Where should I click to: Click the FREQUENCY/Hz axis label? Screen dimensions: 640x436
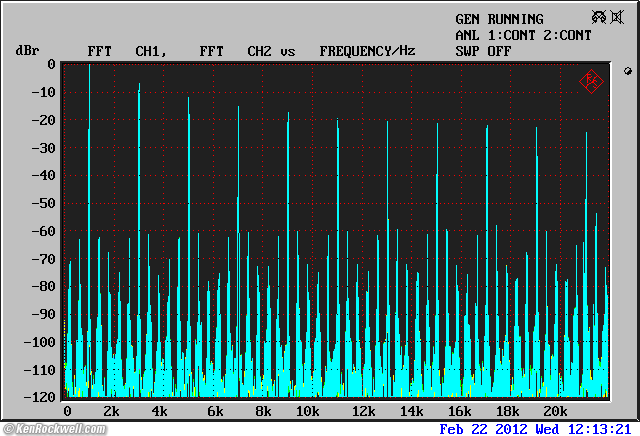[367, 50]
